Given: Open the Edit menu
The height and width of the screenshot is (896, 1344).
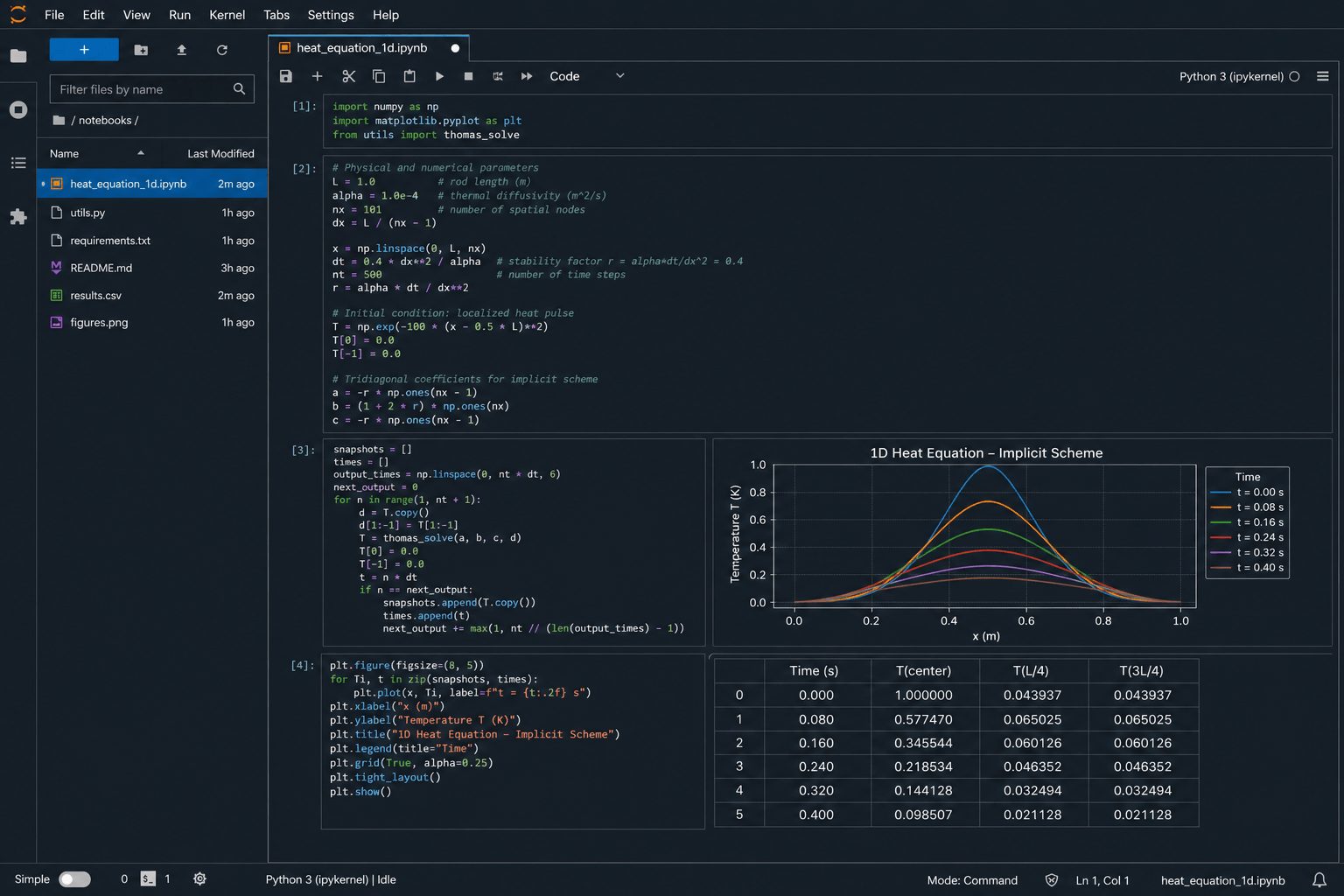Looking at the screenshot, I should 94,15.
